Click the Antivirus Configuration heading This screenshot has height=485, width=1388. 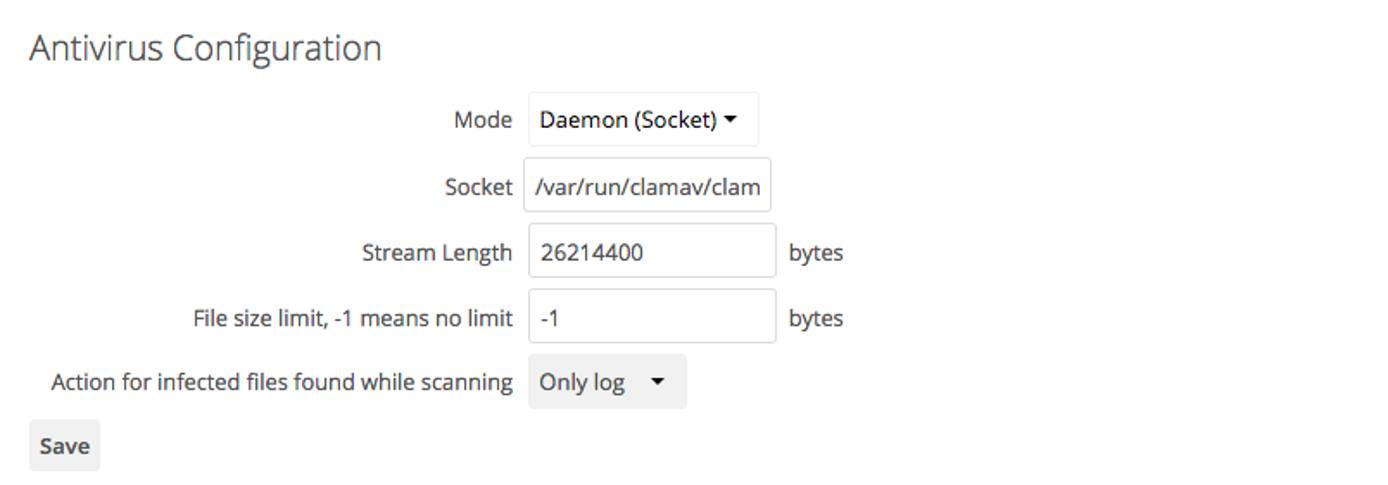tap(205, 48)
